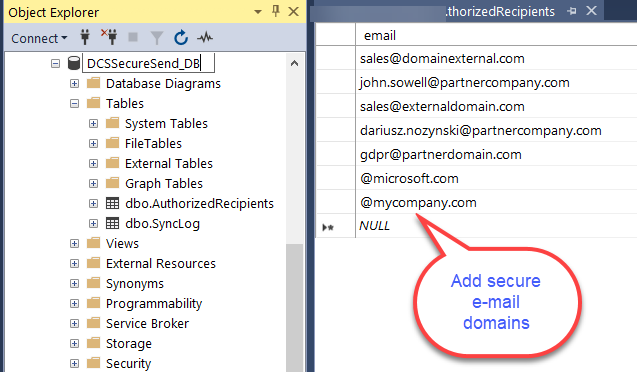This screenshot has height=372, width=637.
Task: Close the thorizedRecipients tab
Action: [592, 11]
